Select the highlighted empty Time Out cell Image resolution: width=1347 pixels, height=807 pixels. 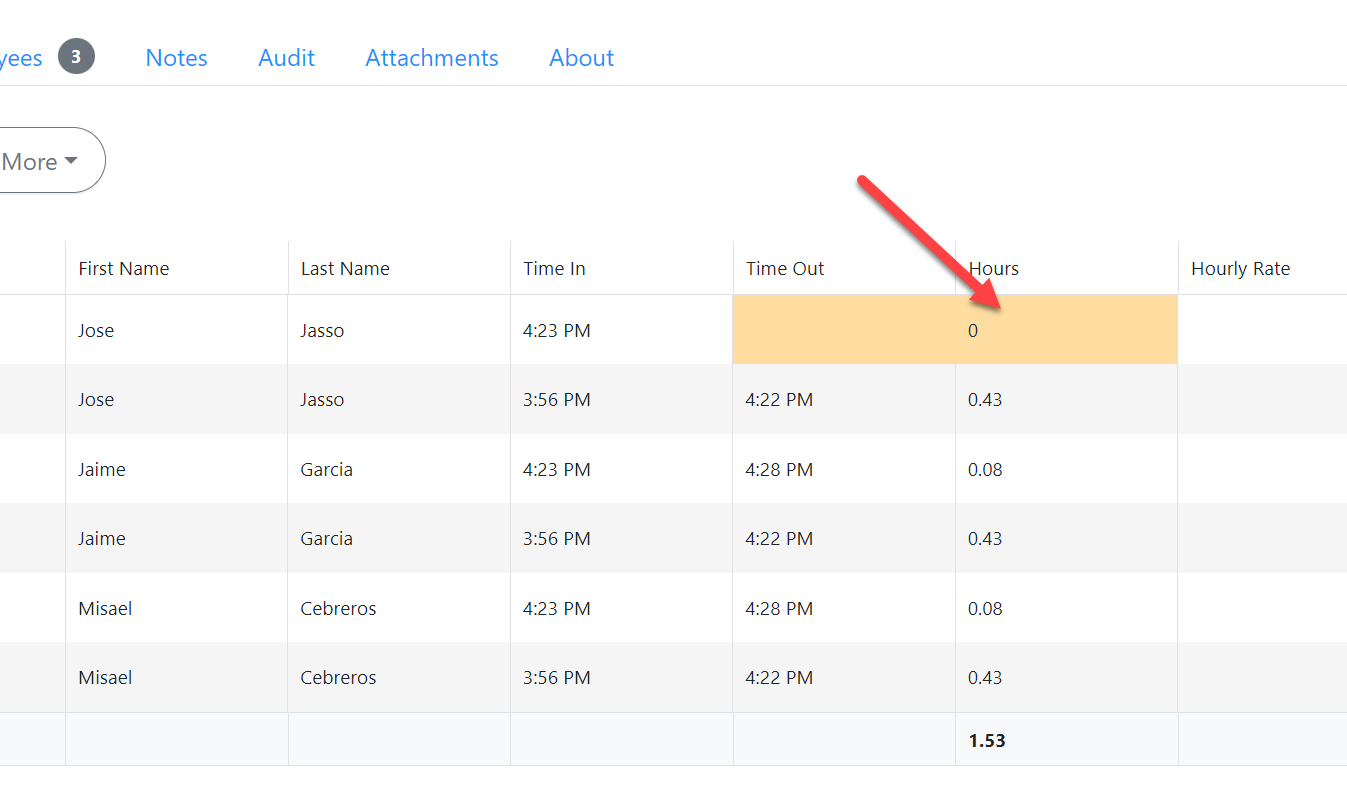coord(843,330)
